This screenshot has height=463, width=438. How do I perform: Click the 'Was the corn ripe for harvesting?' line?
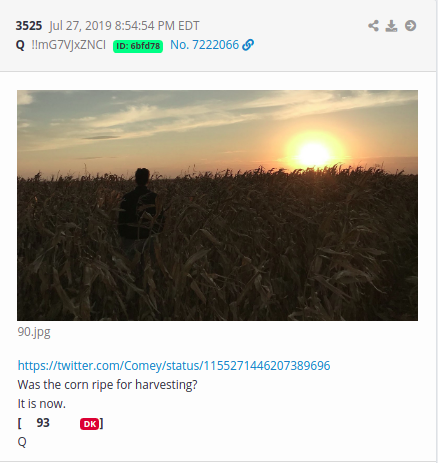point(107,385)
